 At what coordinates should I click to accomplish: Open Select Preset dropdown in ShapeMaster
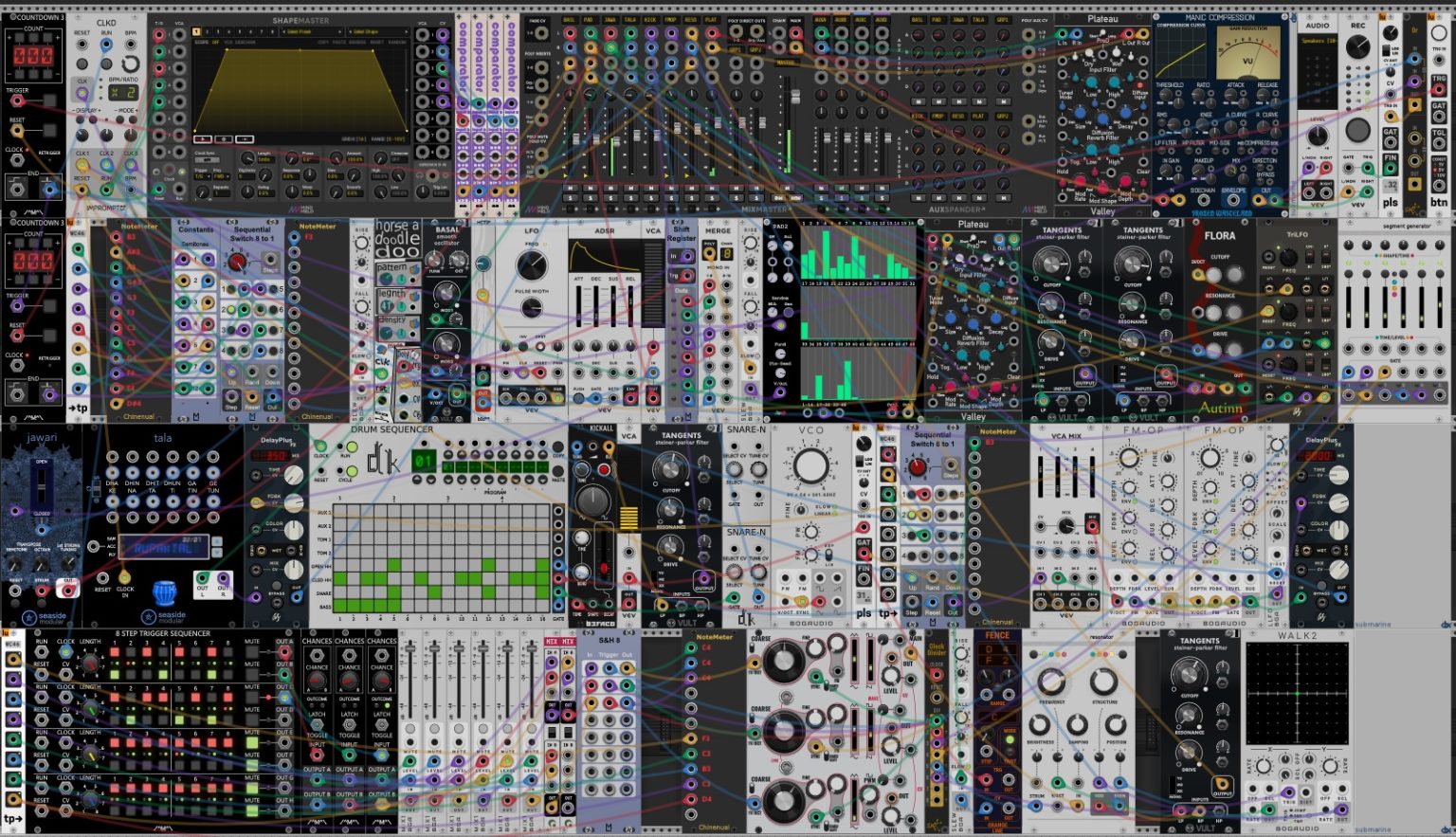[x=312, y=31]
